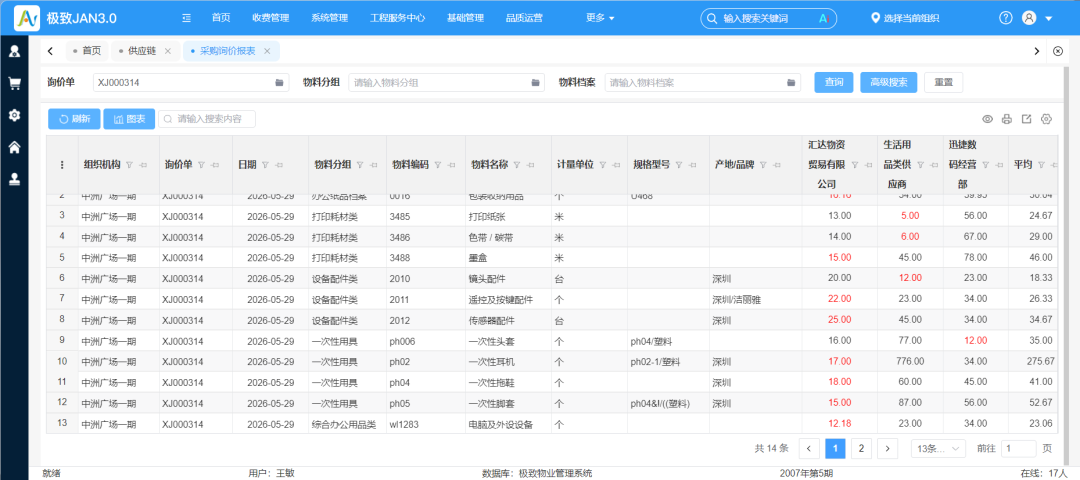
Task: Pin the 询价单 column
Action: click(x=214, y=165)
